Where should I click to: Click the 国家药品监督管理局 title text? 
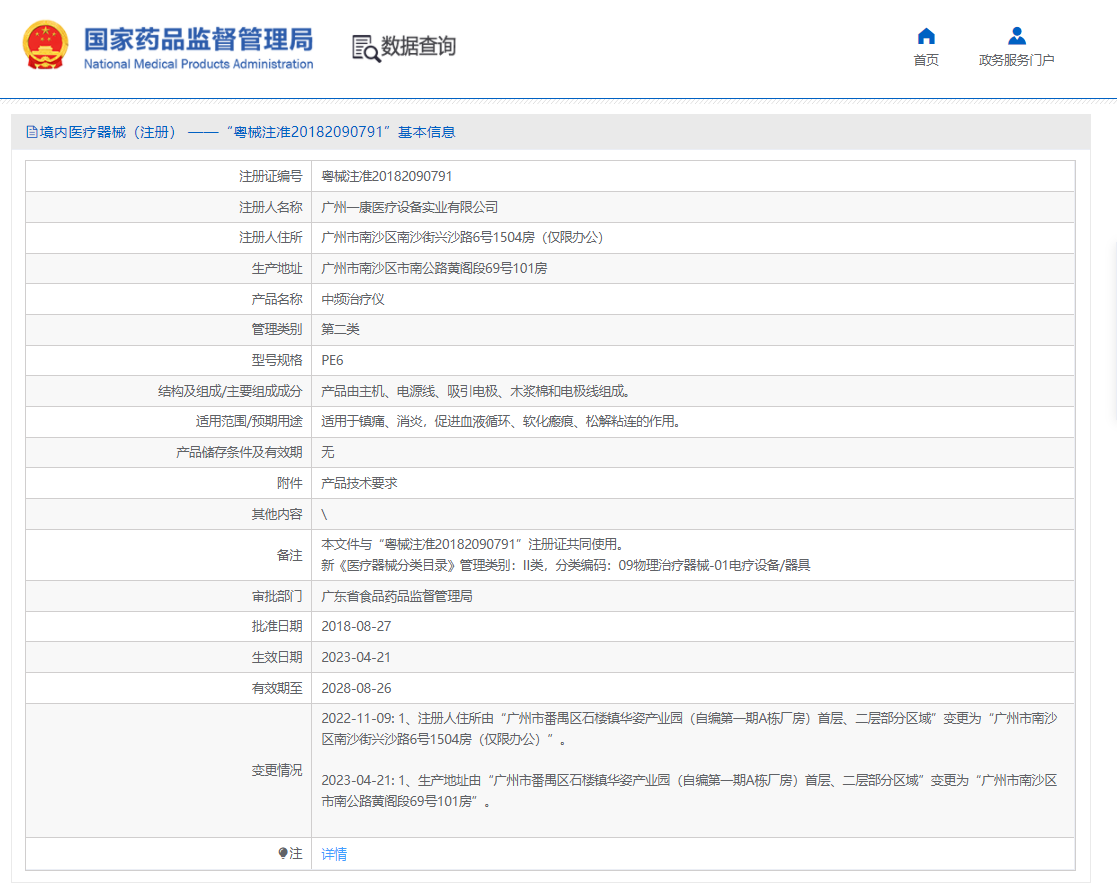tap(198, 38)
